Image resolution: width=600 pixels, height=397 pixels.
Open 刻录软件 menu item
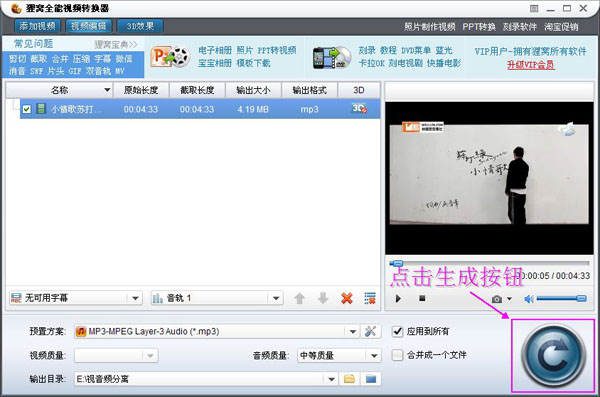tap(520, 27)
